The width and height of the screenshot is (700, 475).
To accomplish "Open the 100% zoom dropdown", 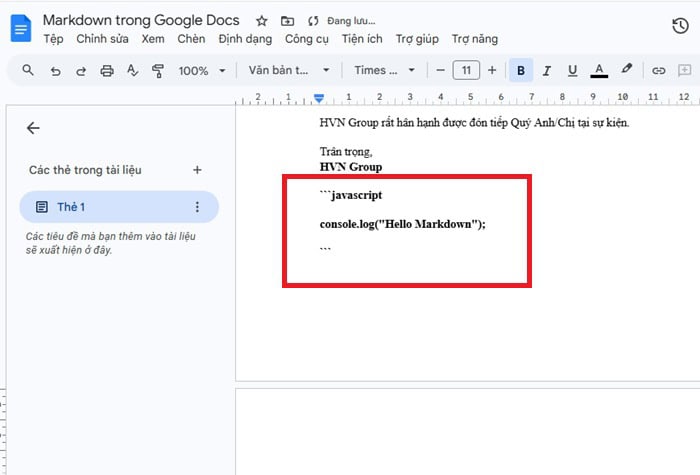I will coord(201,71).
